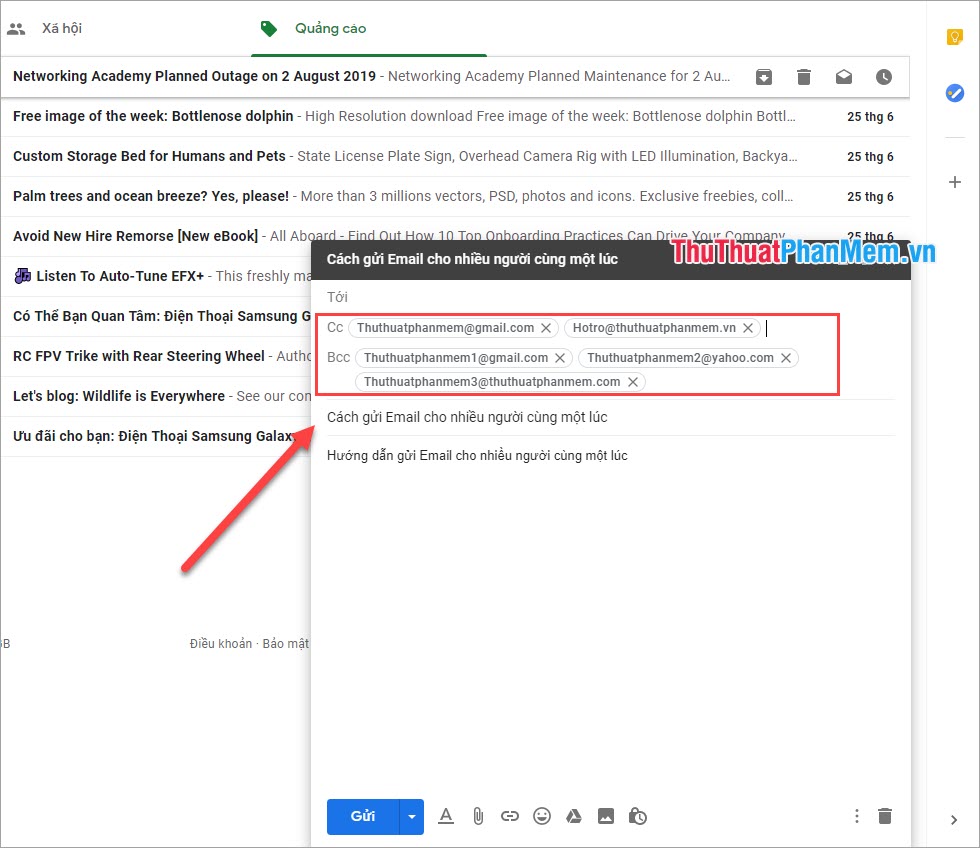Viewport: 980px width, 848px height.
Task: Insert files using Google Drive
Action: tap(574, 816)
